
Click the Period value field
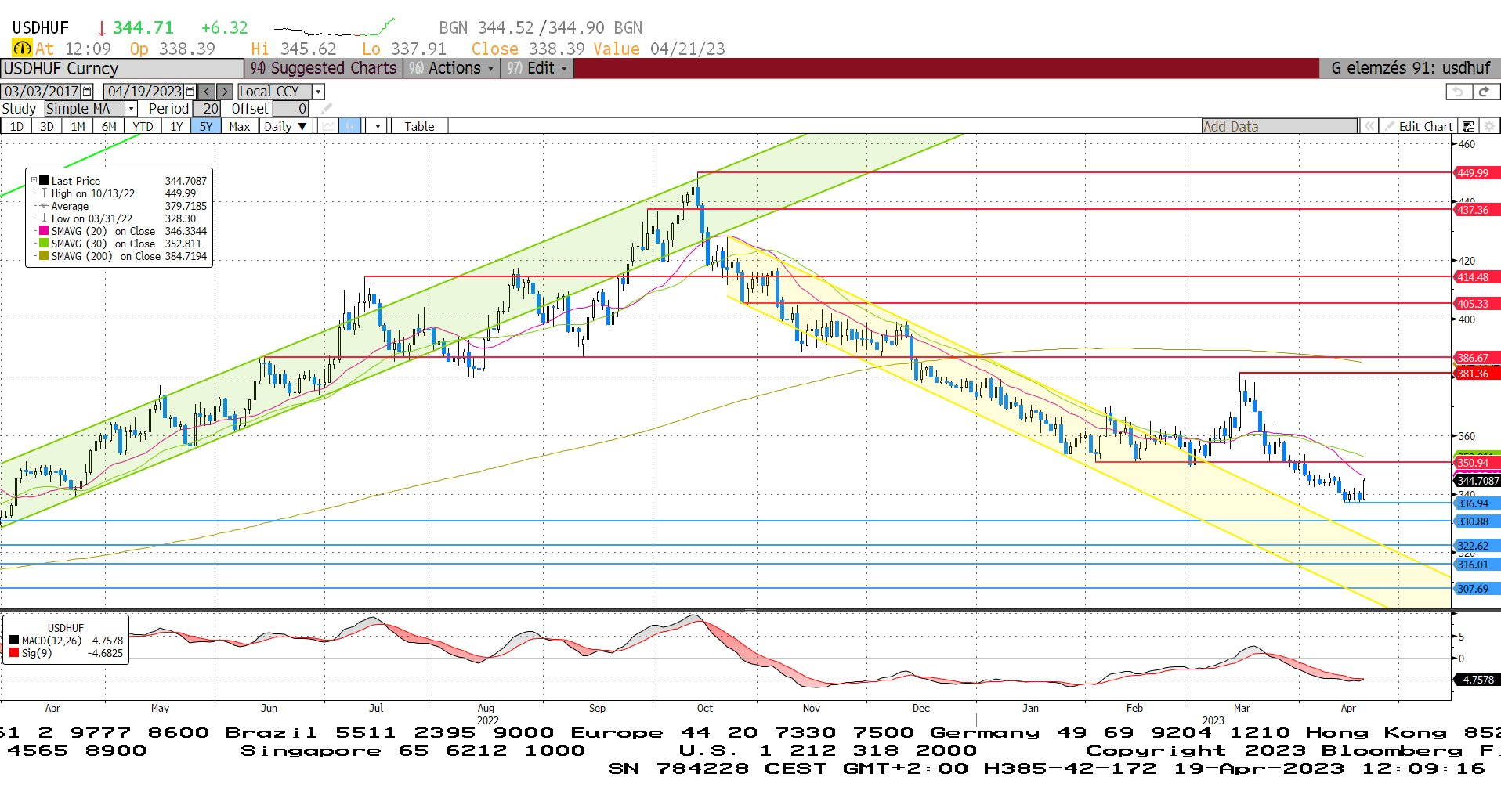pyautogui.click(x=206, y=109)
